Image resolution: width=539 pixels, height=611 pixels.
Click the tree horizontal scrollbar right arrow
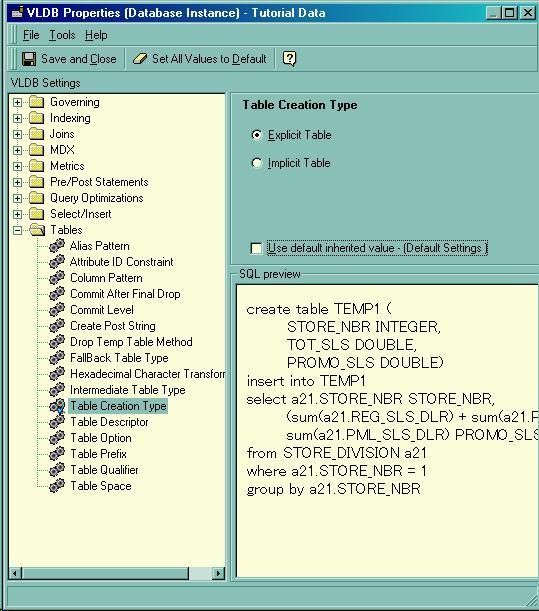[x=218, y=573]
